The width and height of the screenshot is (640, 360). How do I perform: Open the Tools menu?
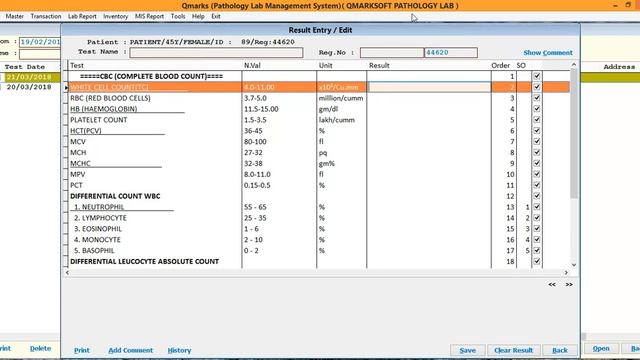tap(178, 16)
